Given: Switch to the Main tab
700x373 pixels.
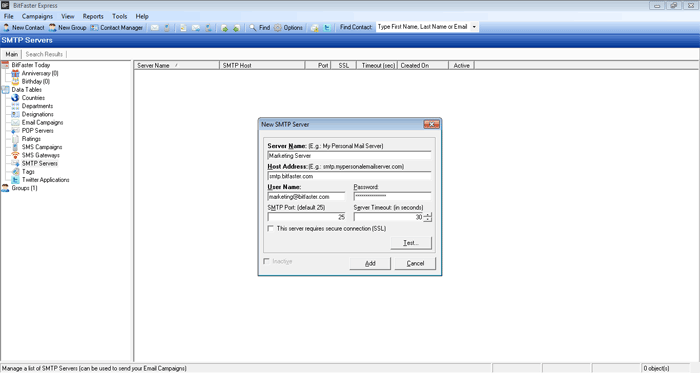Looking at the screenshot, I should (12, 54).
